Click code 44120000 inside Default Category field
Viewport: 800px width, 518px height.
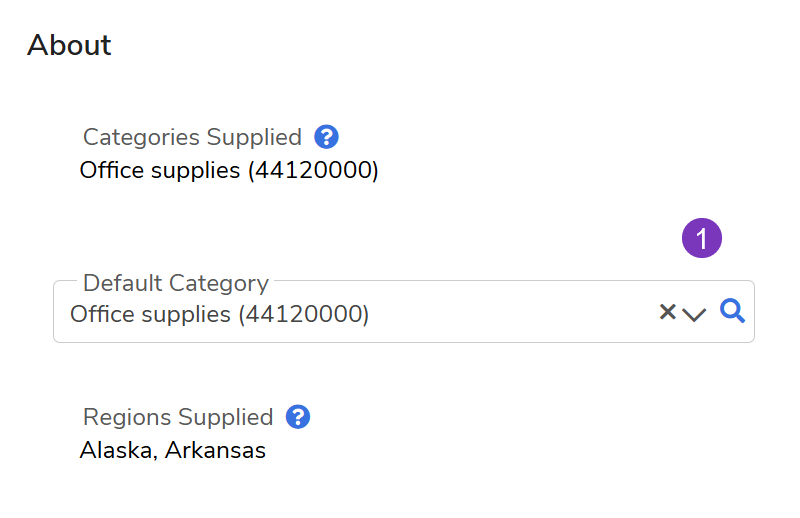click(304, 314)
